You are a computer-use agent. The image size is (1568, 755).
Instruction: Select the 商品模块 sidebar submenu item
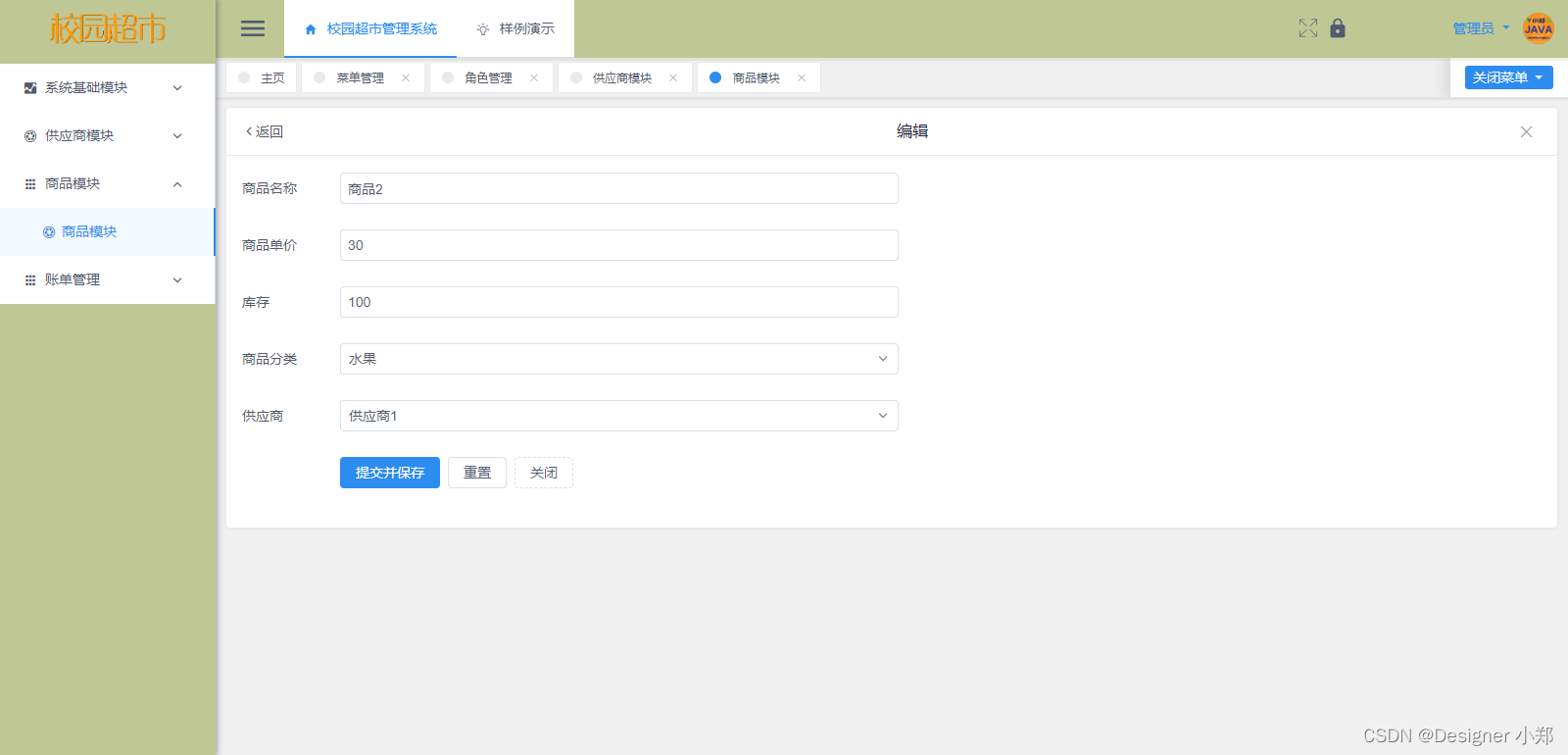pos(107,232)
